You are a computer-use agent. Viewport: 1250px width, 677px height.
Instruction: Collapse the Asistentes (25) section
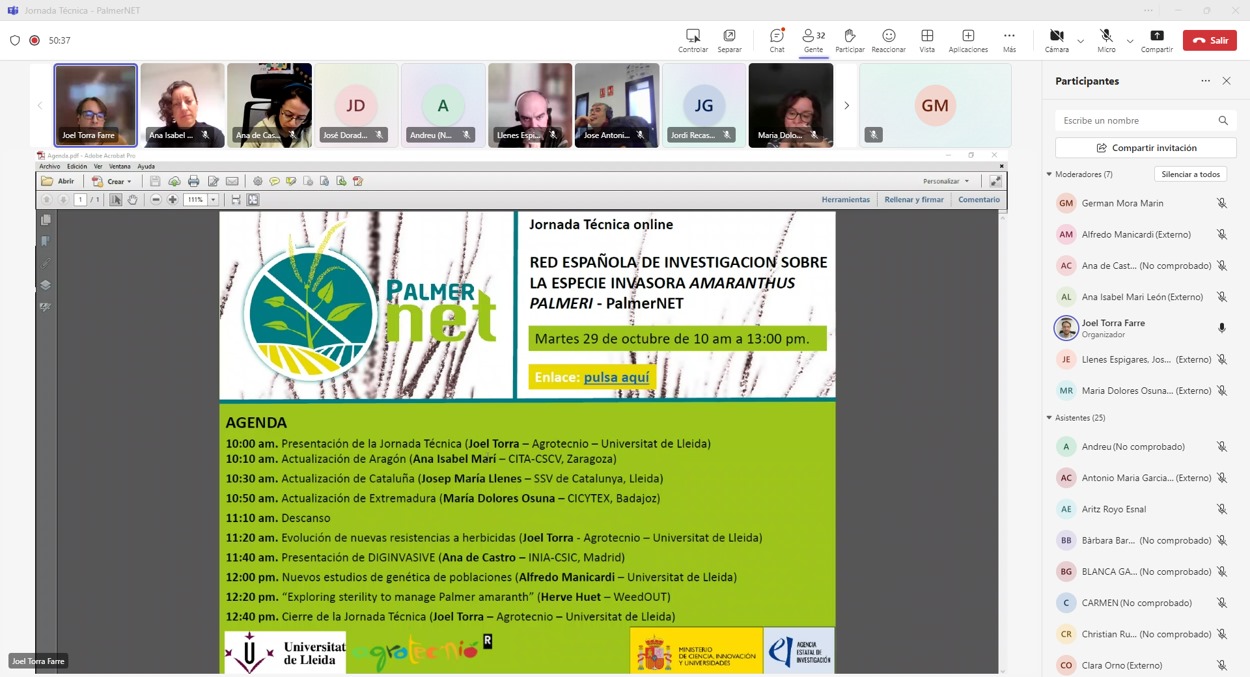[1049, 418]
